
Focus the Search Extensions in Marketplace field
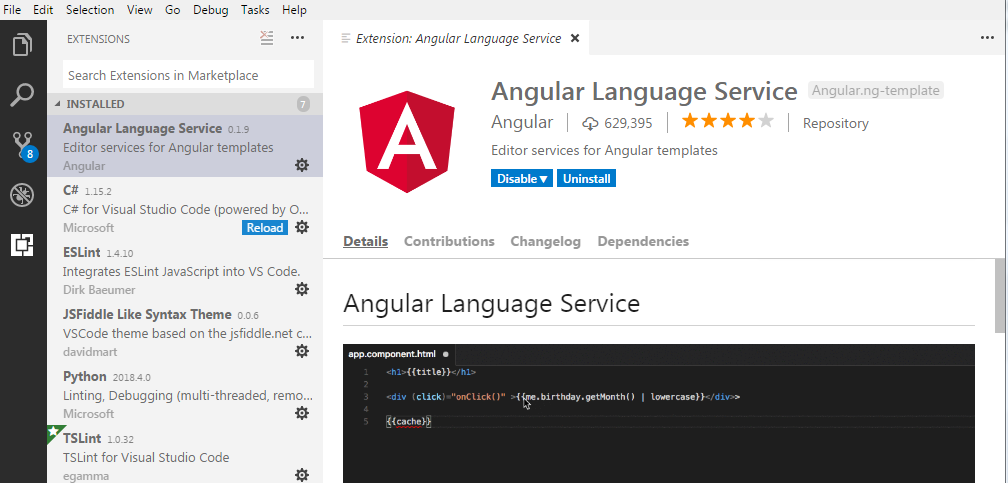pyautogui.click(x=188, y=75)
